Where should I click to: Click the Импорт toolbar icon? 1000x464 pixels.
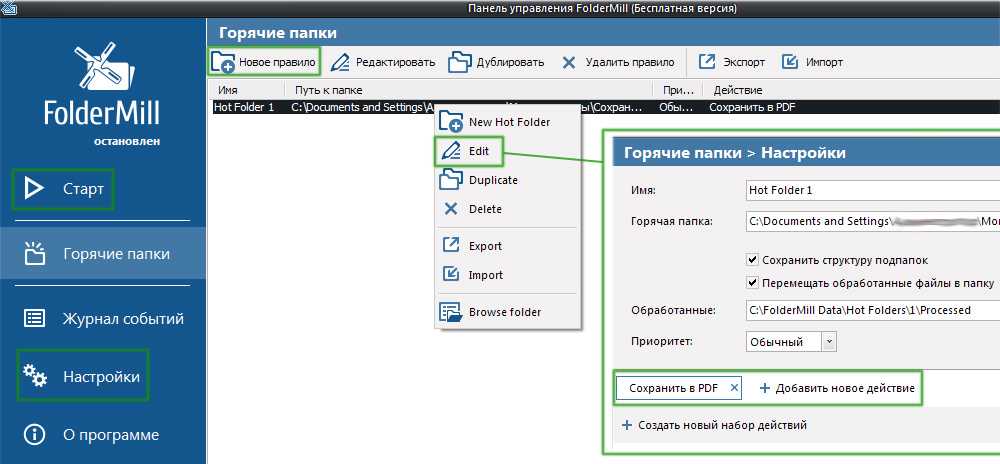coord(790,62)
